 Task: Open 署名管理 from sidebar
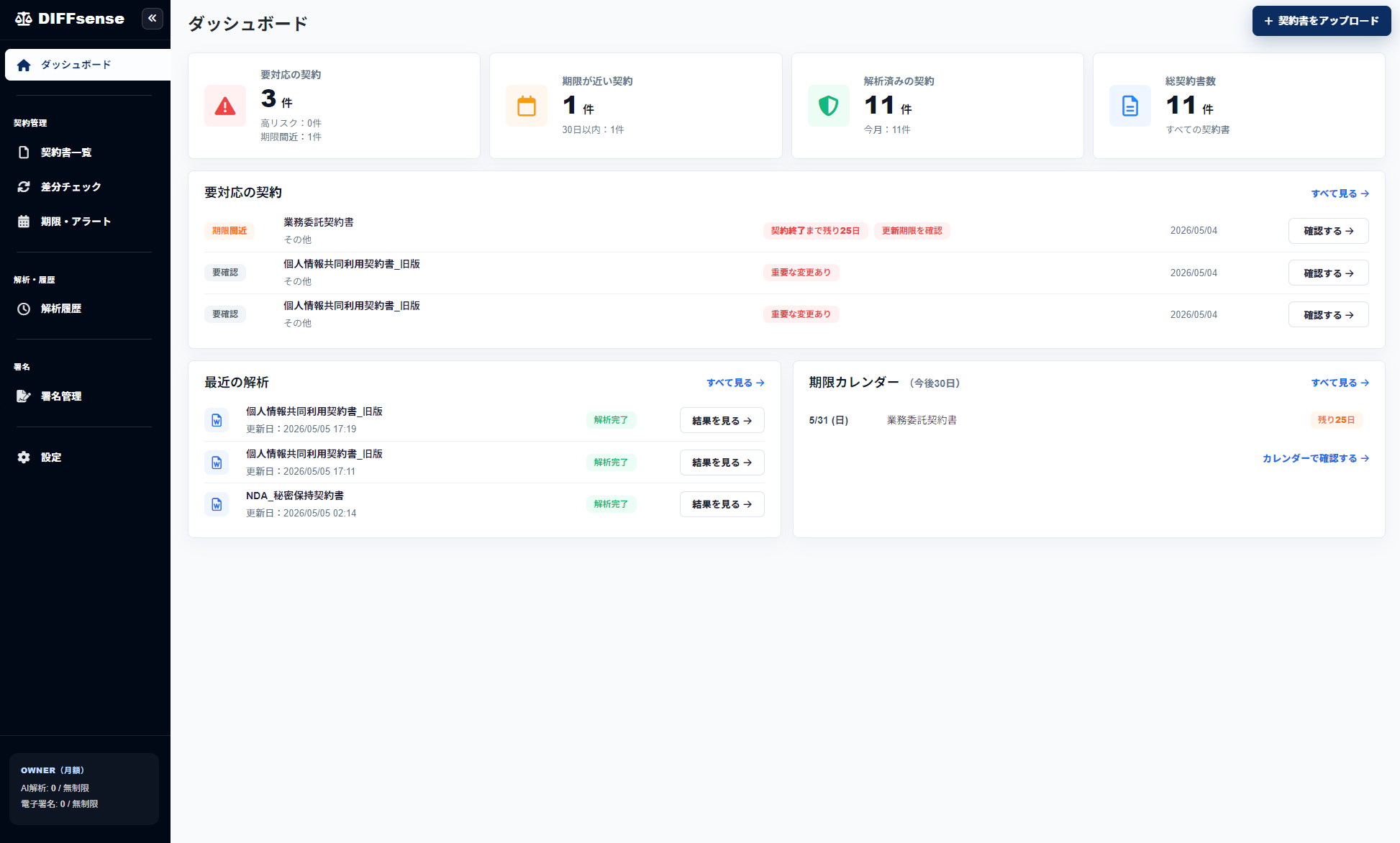click(85, 396)
